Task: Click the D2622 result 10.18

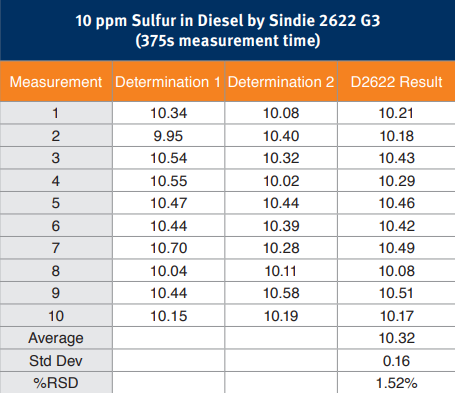Action: coord(397,136)
